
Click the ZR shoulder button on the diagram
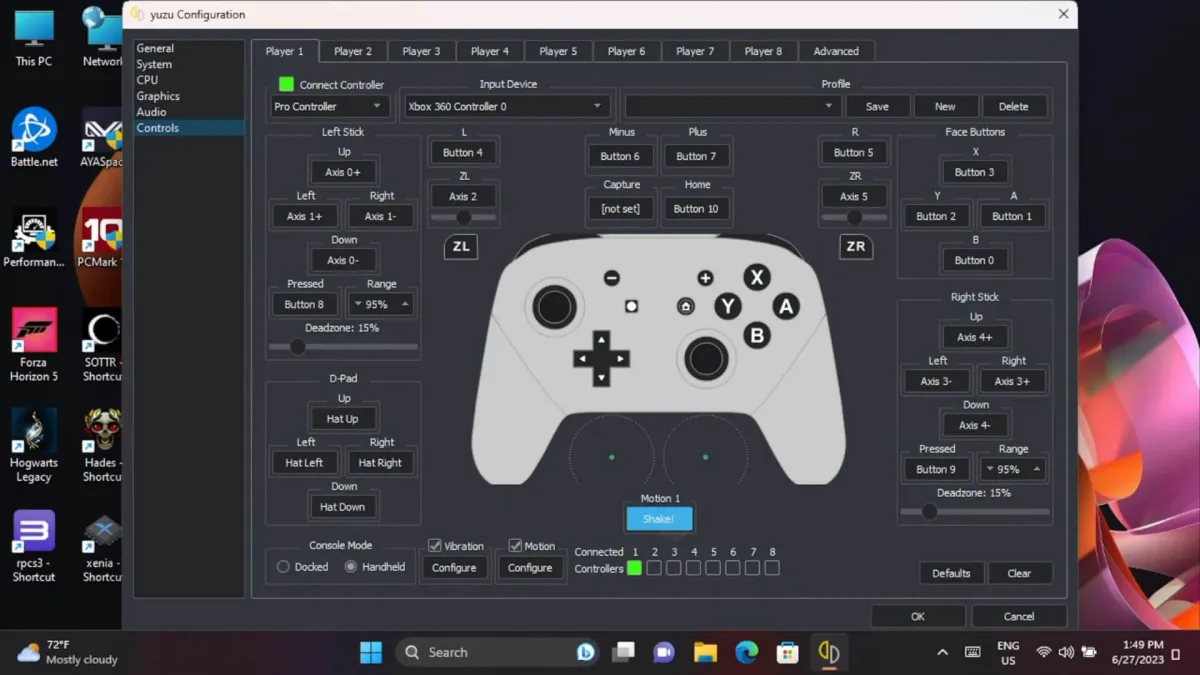[x=855, y=246]
